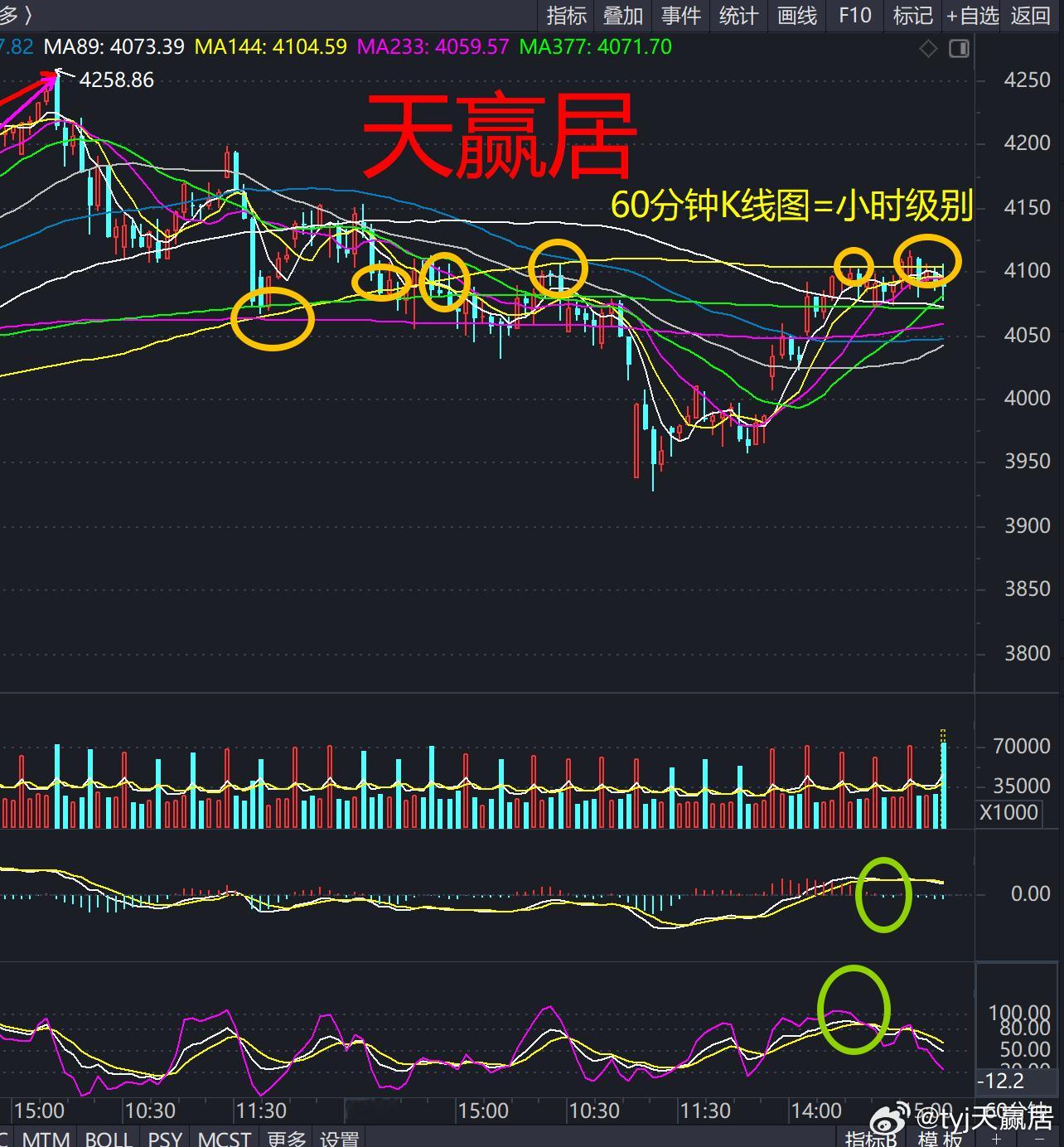The height and width of the screenshot is (1147, 1064).
Task: Switch to the MCST indicator tab
Action: point(224,1138)
